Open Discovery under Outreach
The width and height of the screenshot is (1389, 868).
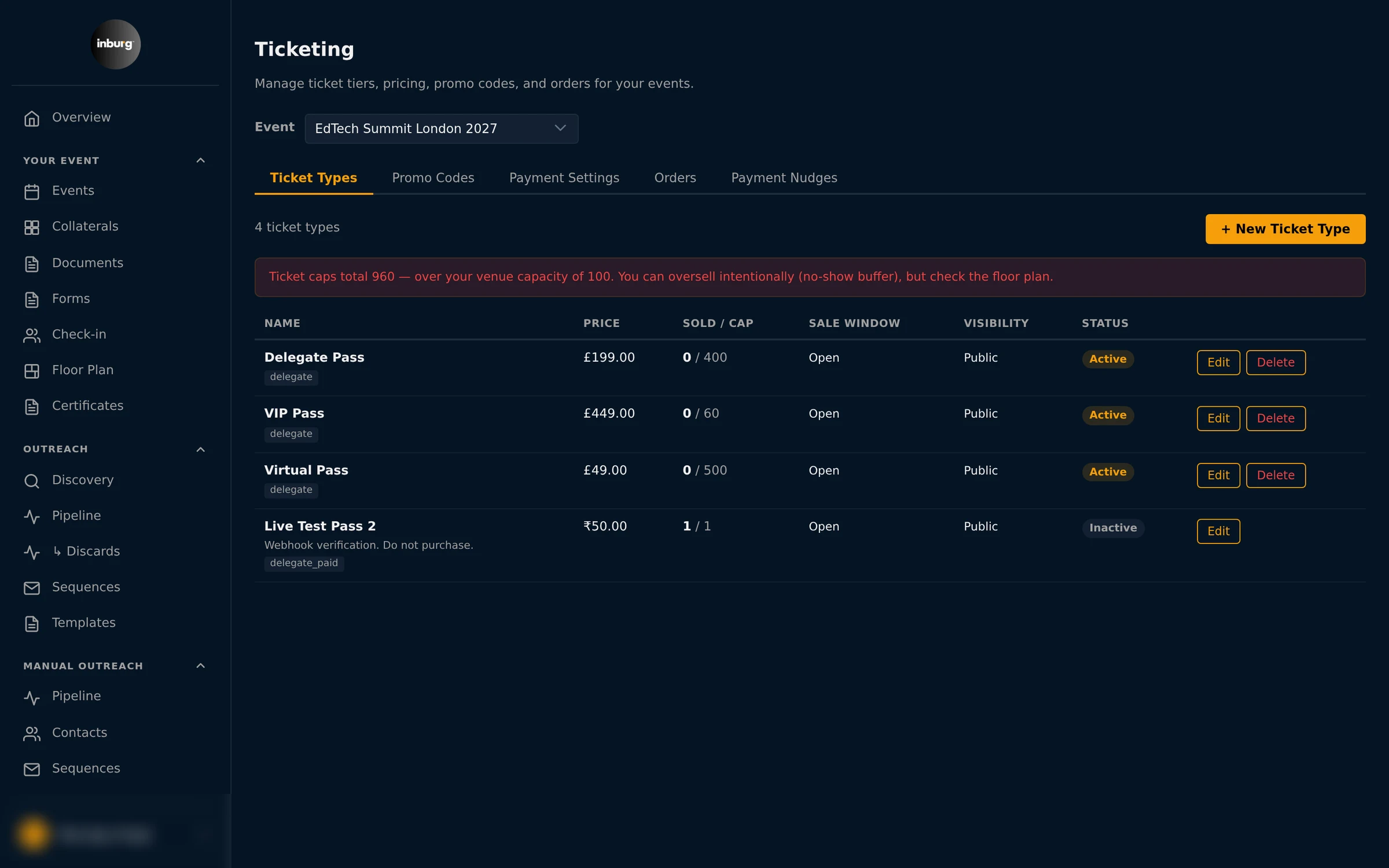83,480
